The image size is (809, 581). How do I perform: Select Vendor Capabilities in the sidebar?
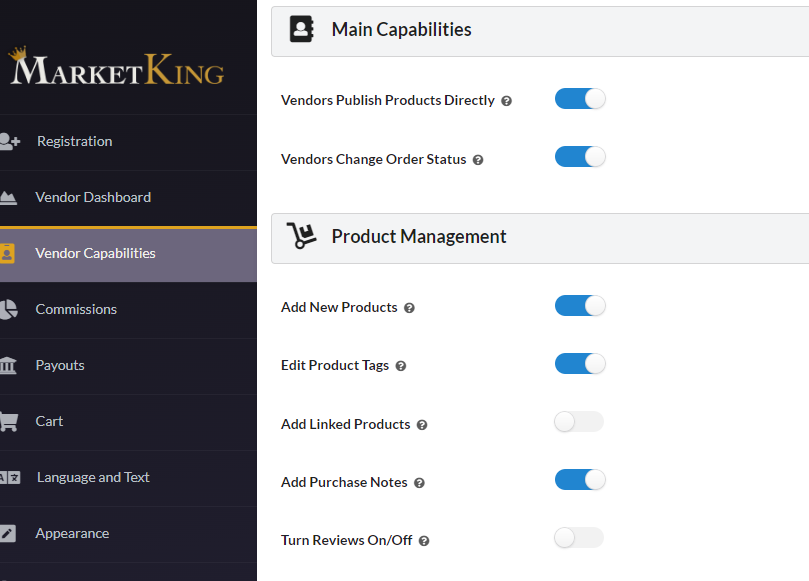pyautogui.click(x=128, y=254)
